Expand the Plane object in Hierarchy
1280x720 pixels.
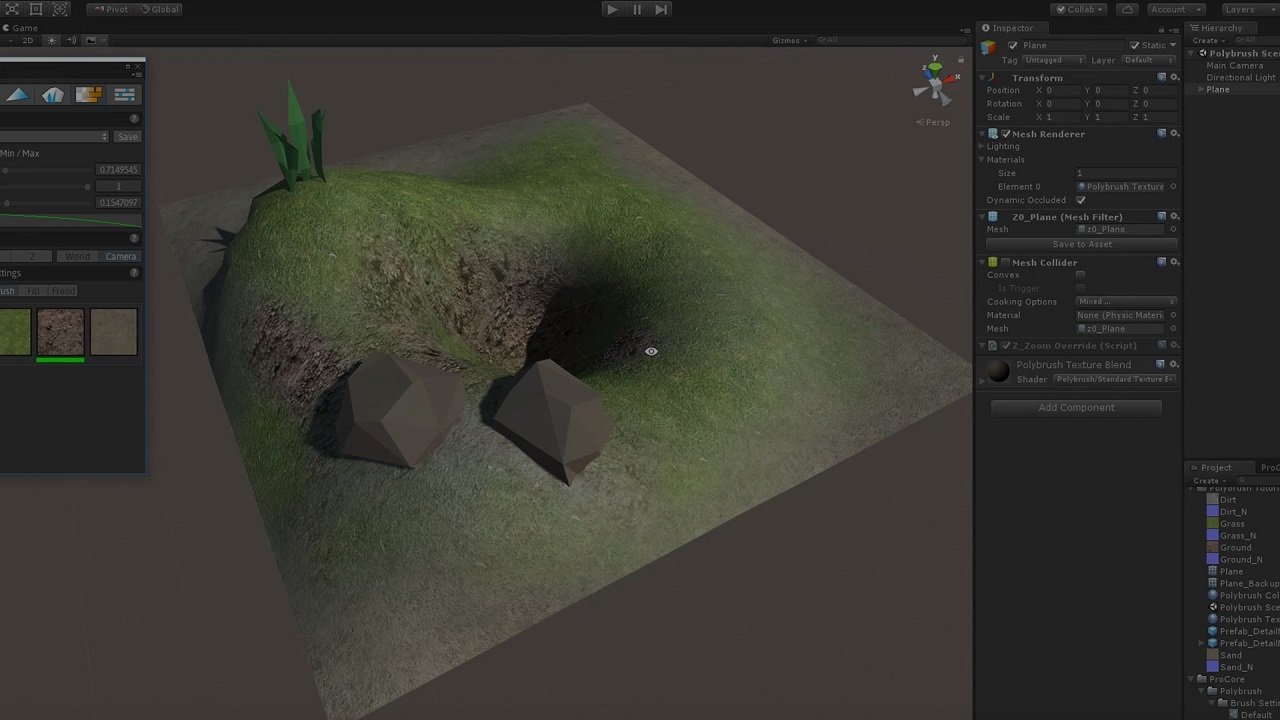click(x=1201, y=90)
